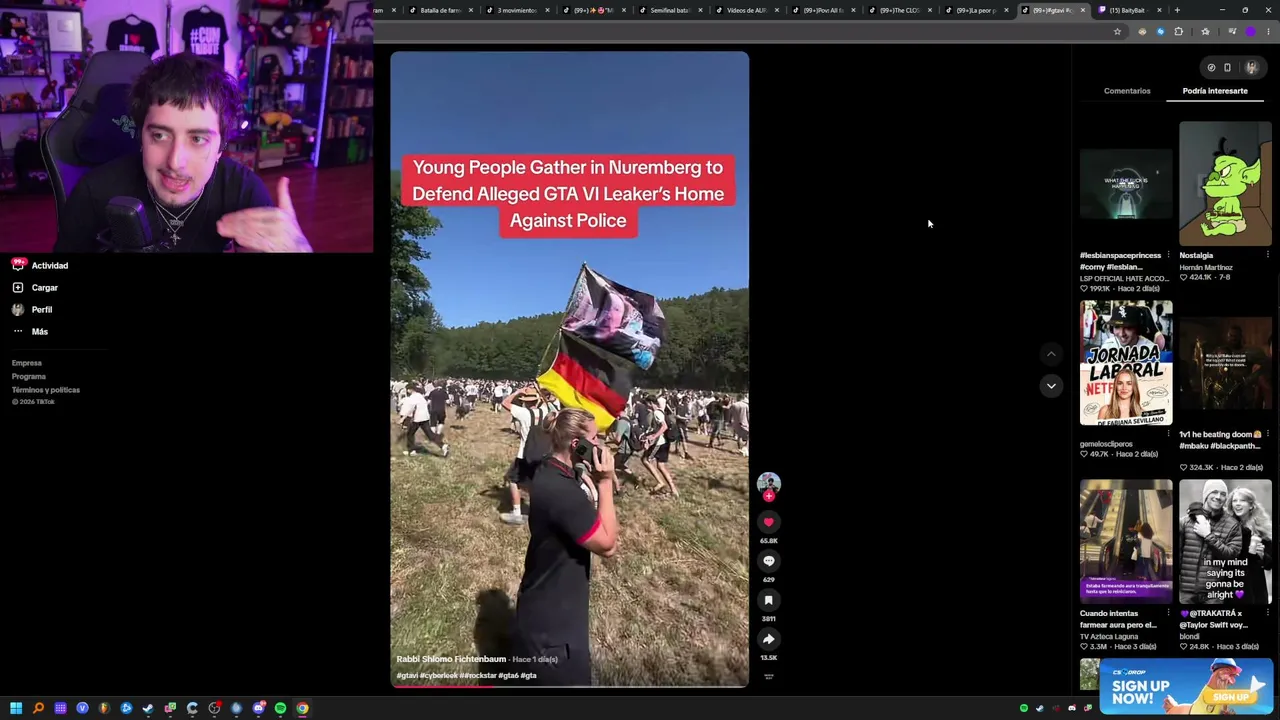The image size is (1280, 720).
Task: Open the Empresa footer link
Action: tap(27, 363)
